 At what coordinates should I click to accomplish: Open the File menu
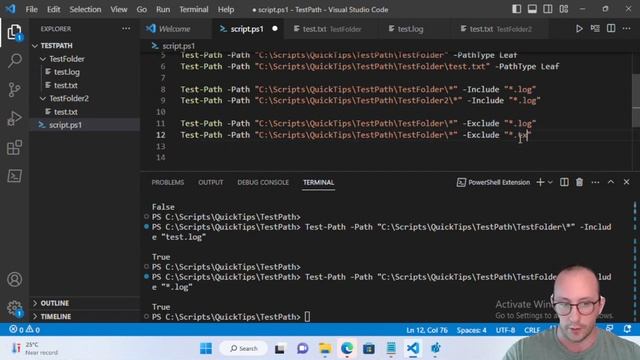click(31, 9)
